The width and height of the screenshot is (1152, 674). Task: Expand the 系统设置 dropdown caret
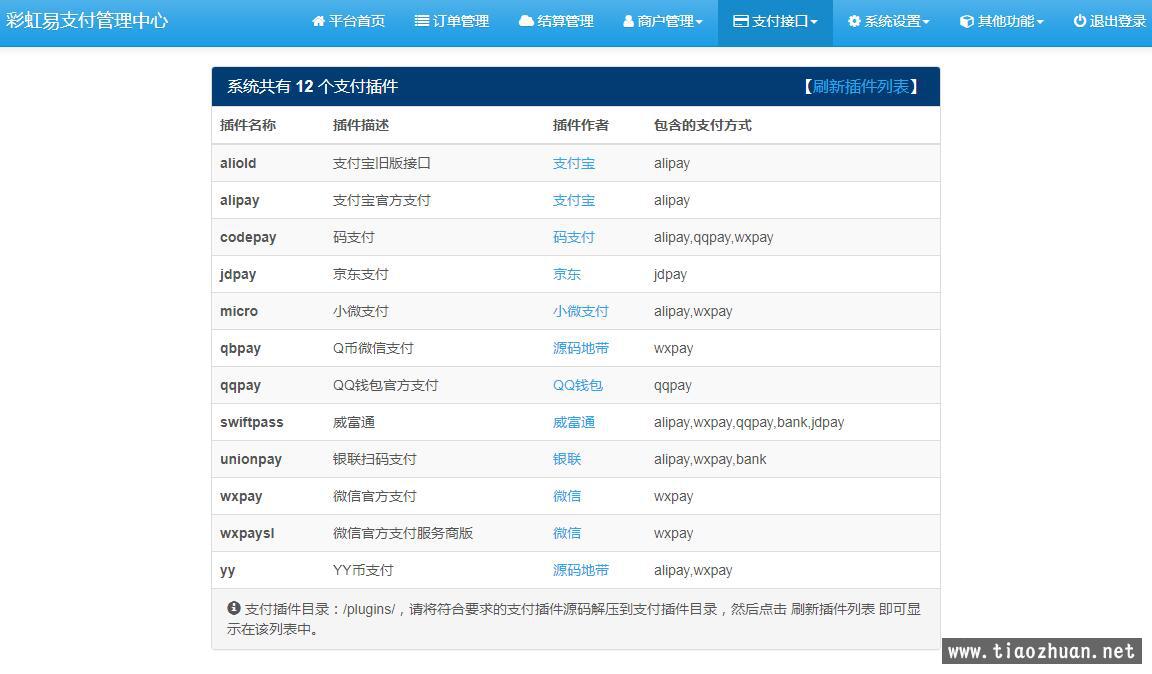926,23
